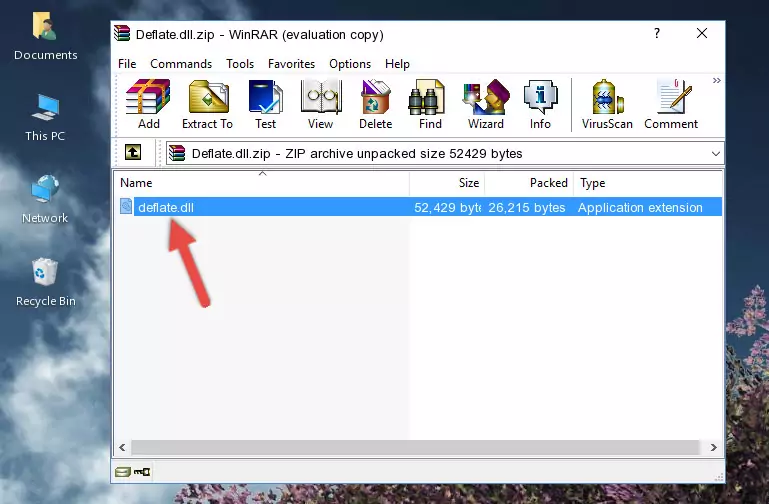Sort by Type column header
Viewport: 769px width, 504px height.
(x=647, y=183)
